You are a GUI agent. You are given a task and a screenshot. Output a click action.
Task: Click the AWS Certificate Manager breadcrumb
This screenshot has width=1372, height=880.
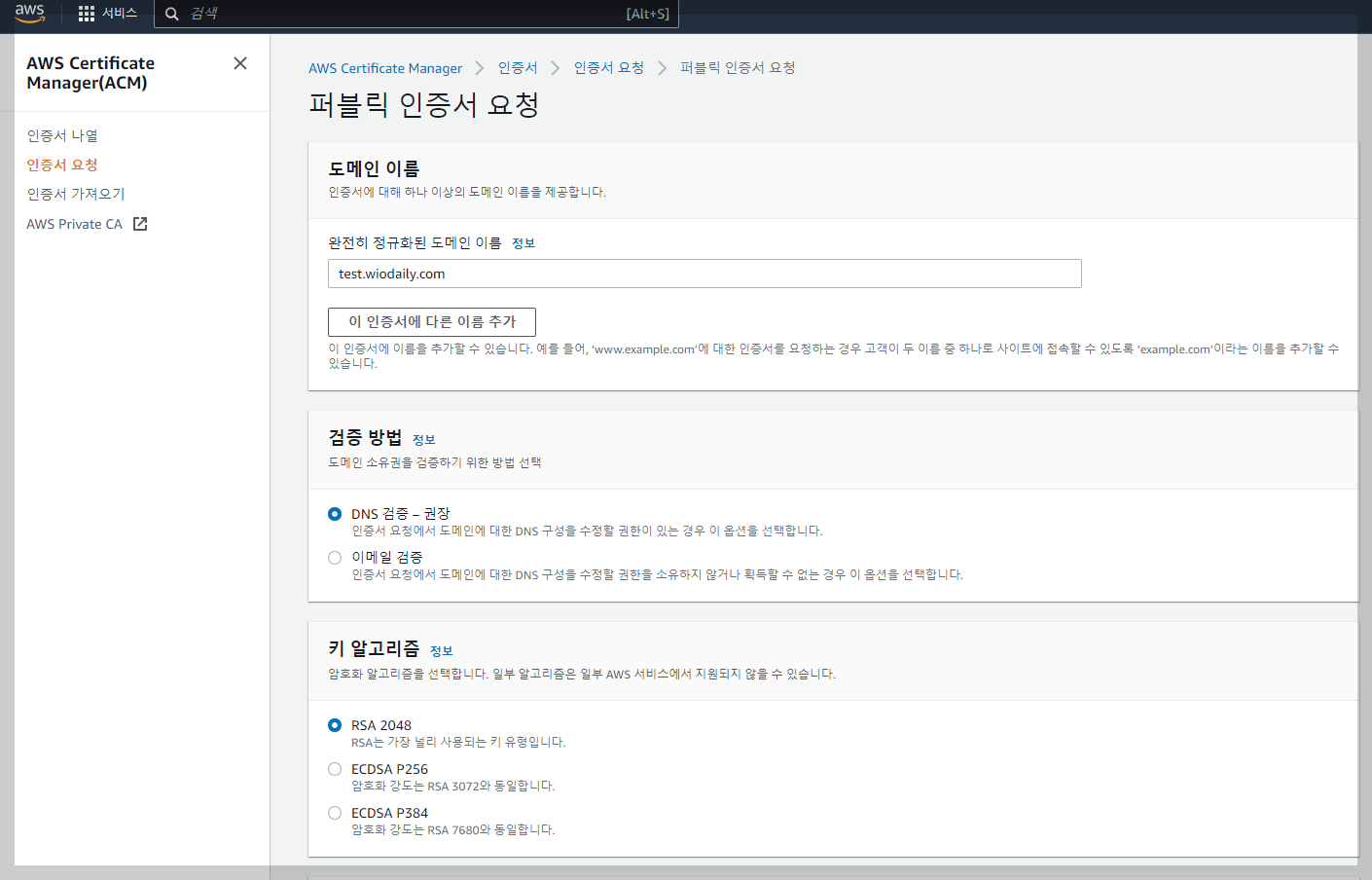385,68
